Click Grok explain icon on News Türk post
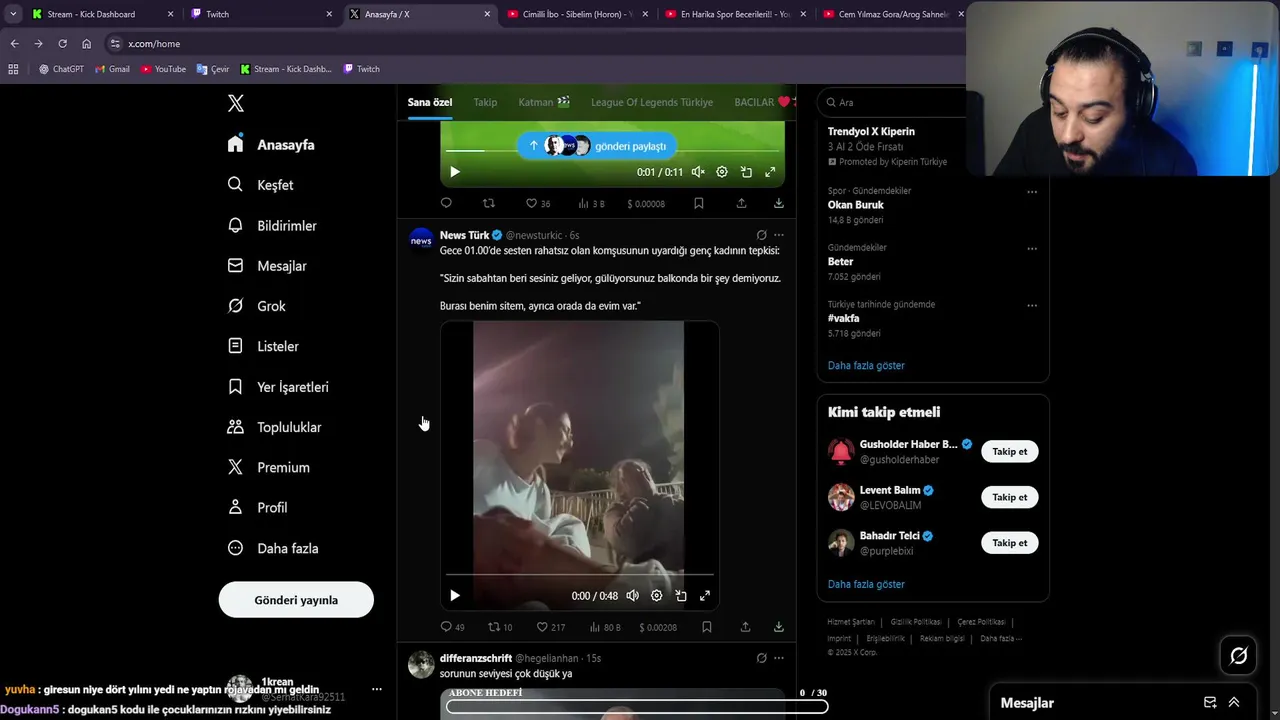Screen dimensions: 1280x720 761,236
